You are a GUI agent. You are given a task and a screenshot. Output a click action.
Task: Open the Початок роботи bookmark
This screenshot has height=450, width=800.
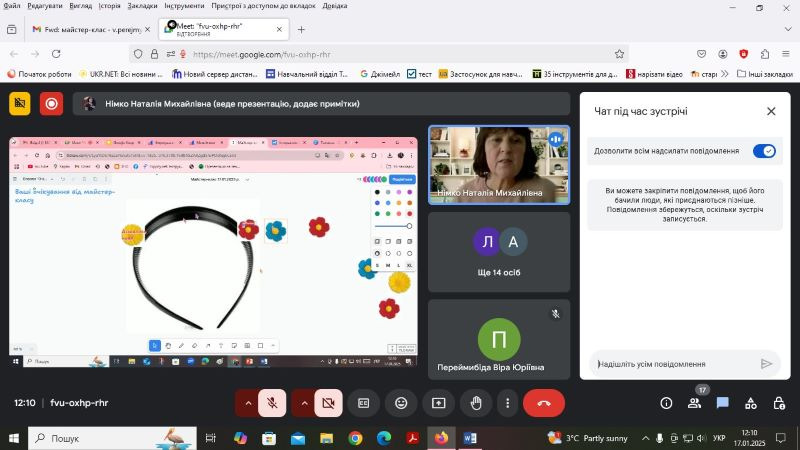pos(39,74)
